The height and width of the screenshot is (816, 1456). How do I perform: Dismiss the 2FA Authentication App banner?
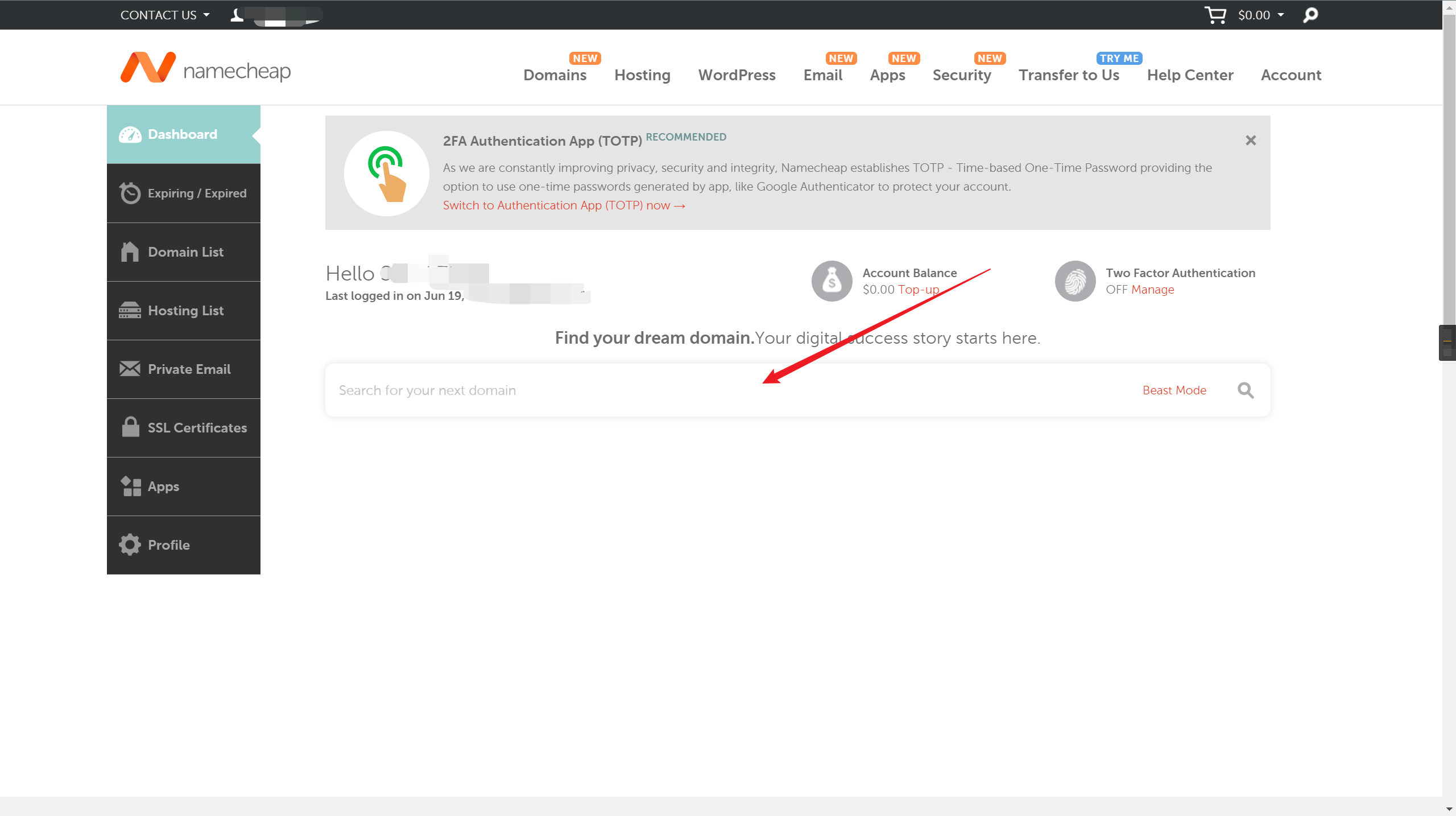[1250, 140]
